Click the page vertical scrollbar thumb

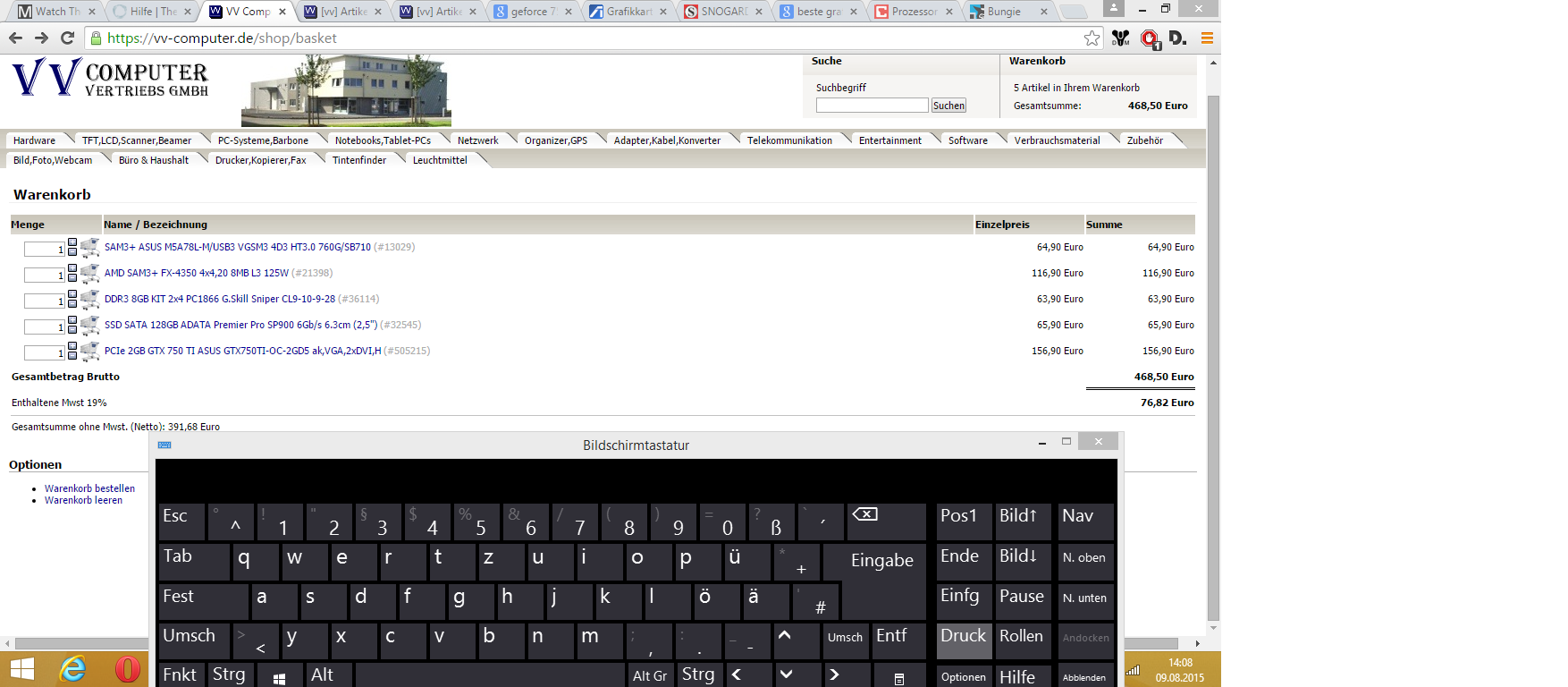1213,358
